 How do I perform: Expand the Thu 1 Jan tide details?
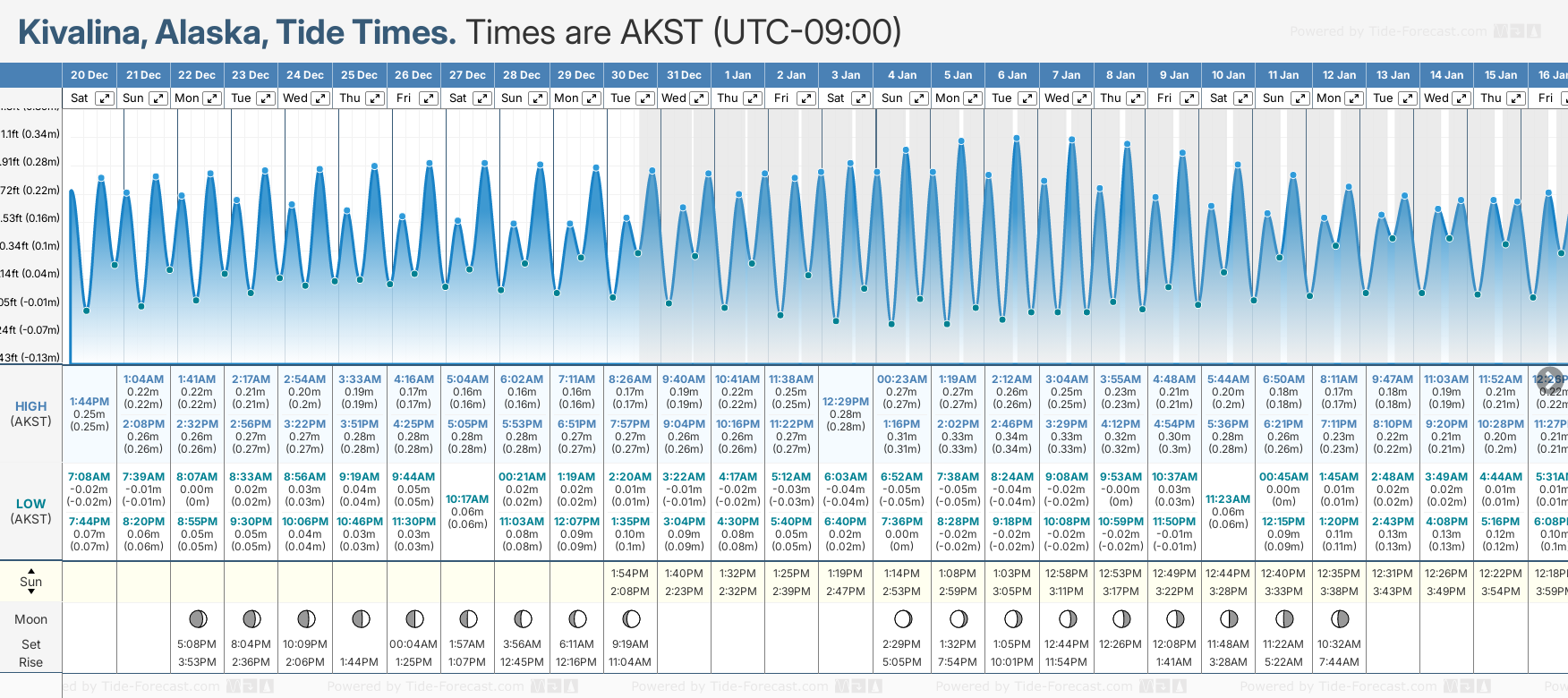(753, 98)
